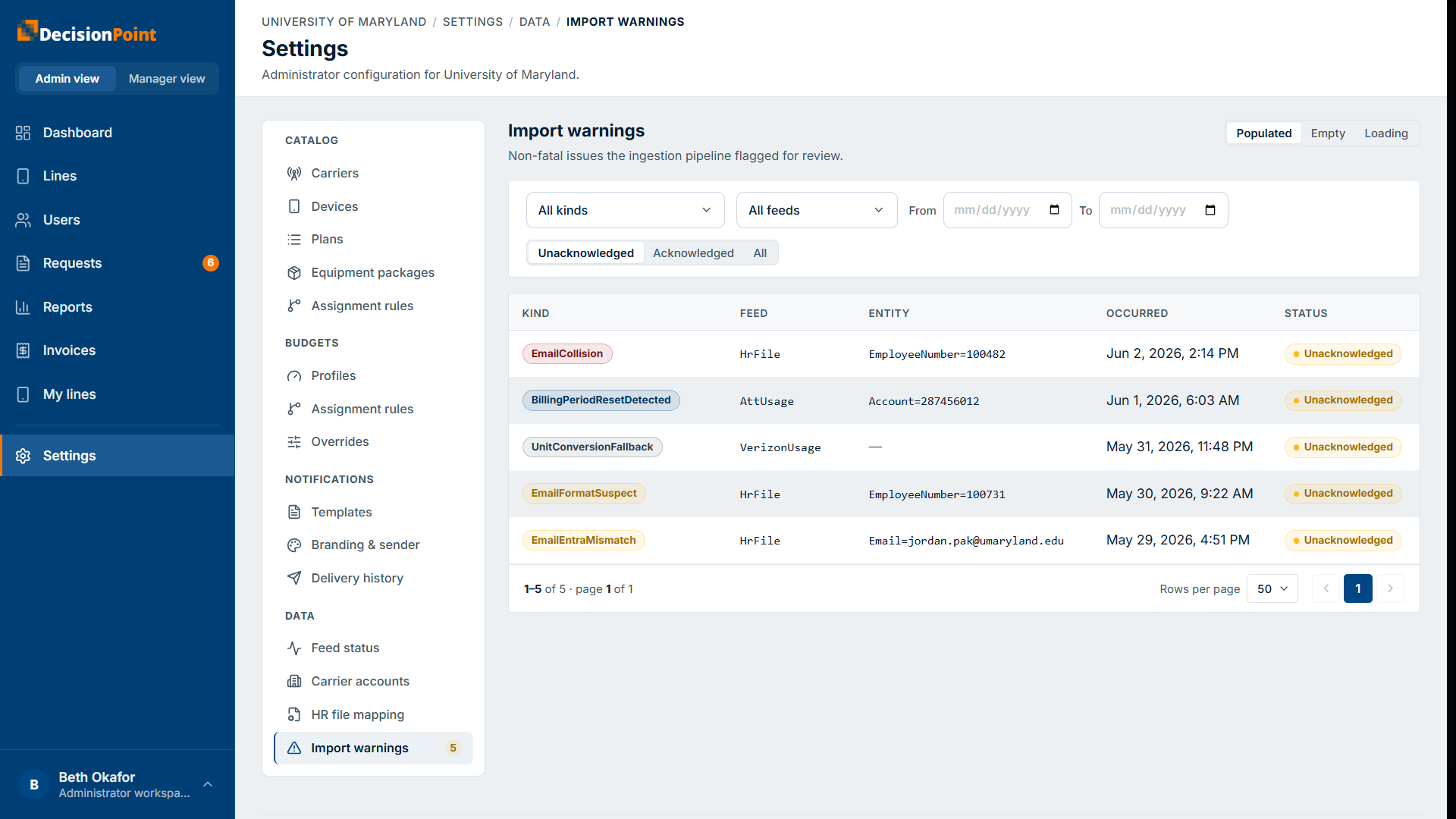Open Dashboard via its grid icon

coord(23,133)
